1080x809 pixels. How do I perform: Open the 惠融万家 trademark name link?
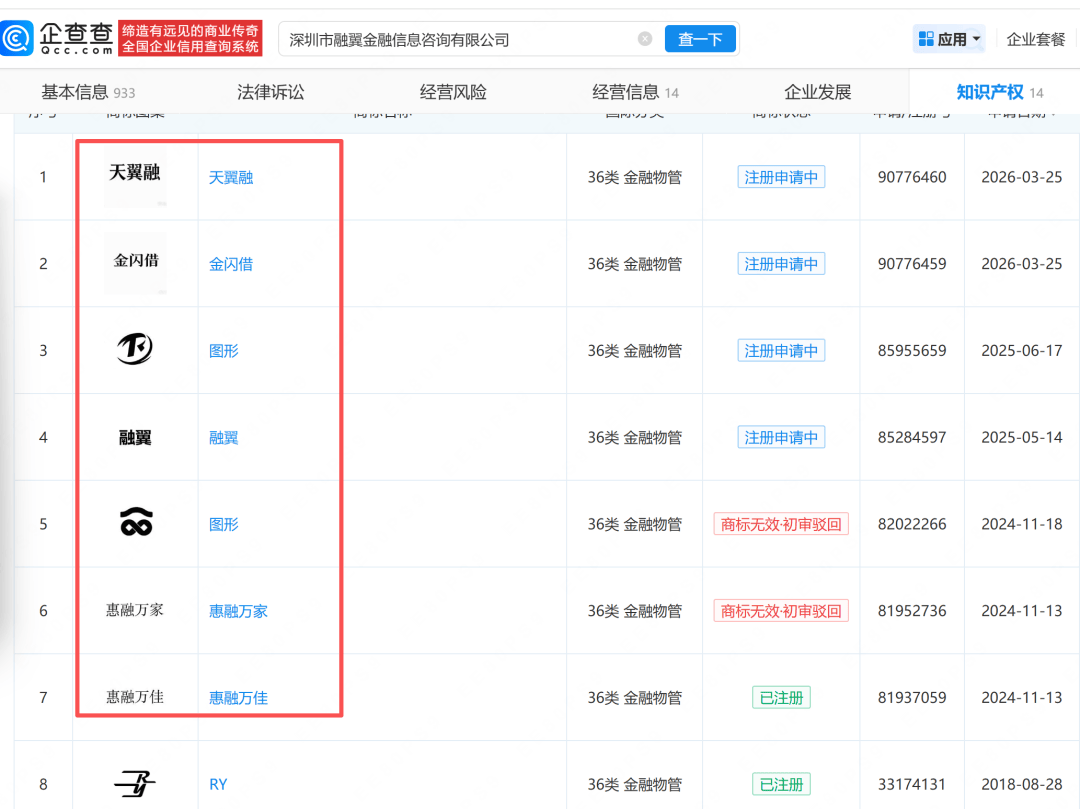point(238,611)
